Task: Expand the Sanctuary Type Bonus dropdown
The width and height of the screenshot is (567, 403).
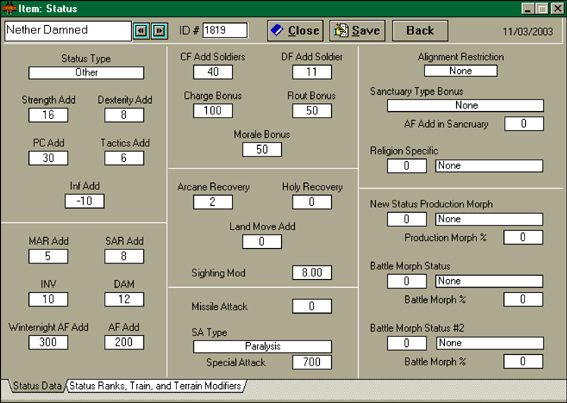Action: [465, 105]
